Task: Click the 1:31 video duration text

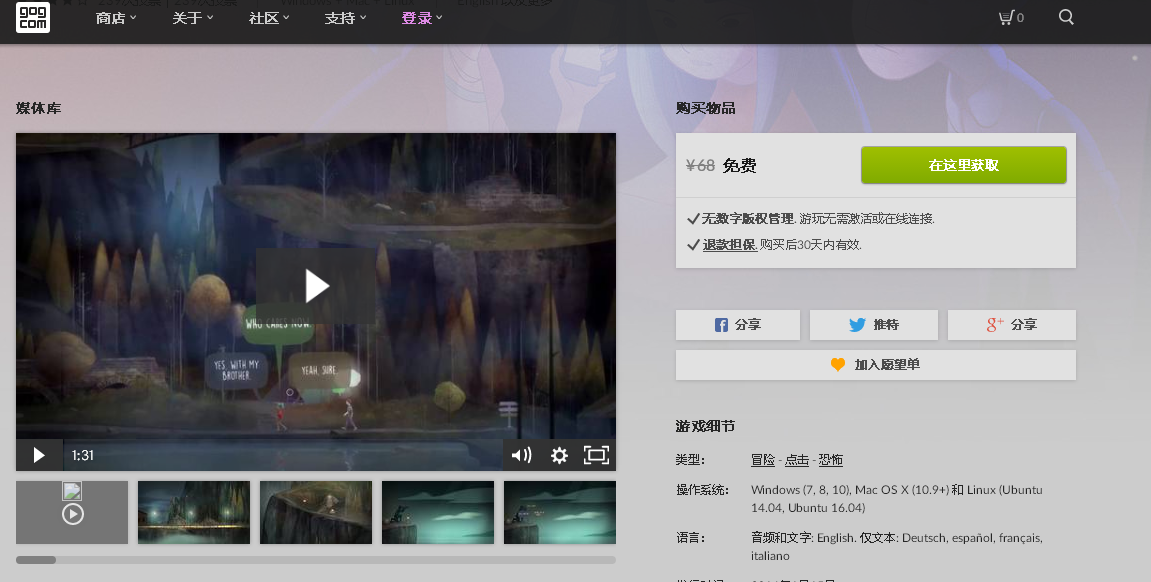Action: click(x=82, y=455)
